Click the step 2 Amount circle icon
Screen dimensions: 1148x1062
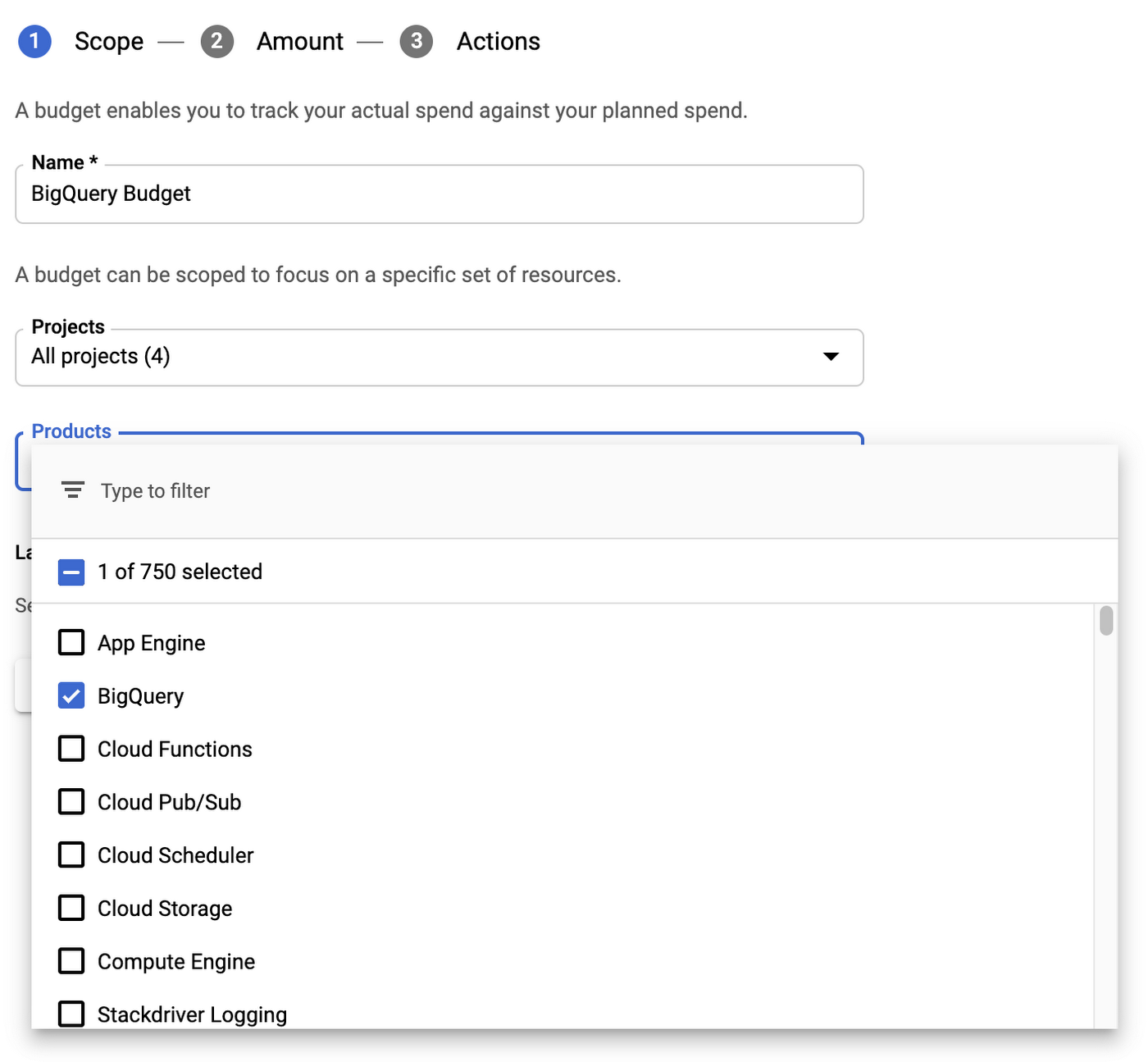[217, 42]
